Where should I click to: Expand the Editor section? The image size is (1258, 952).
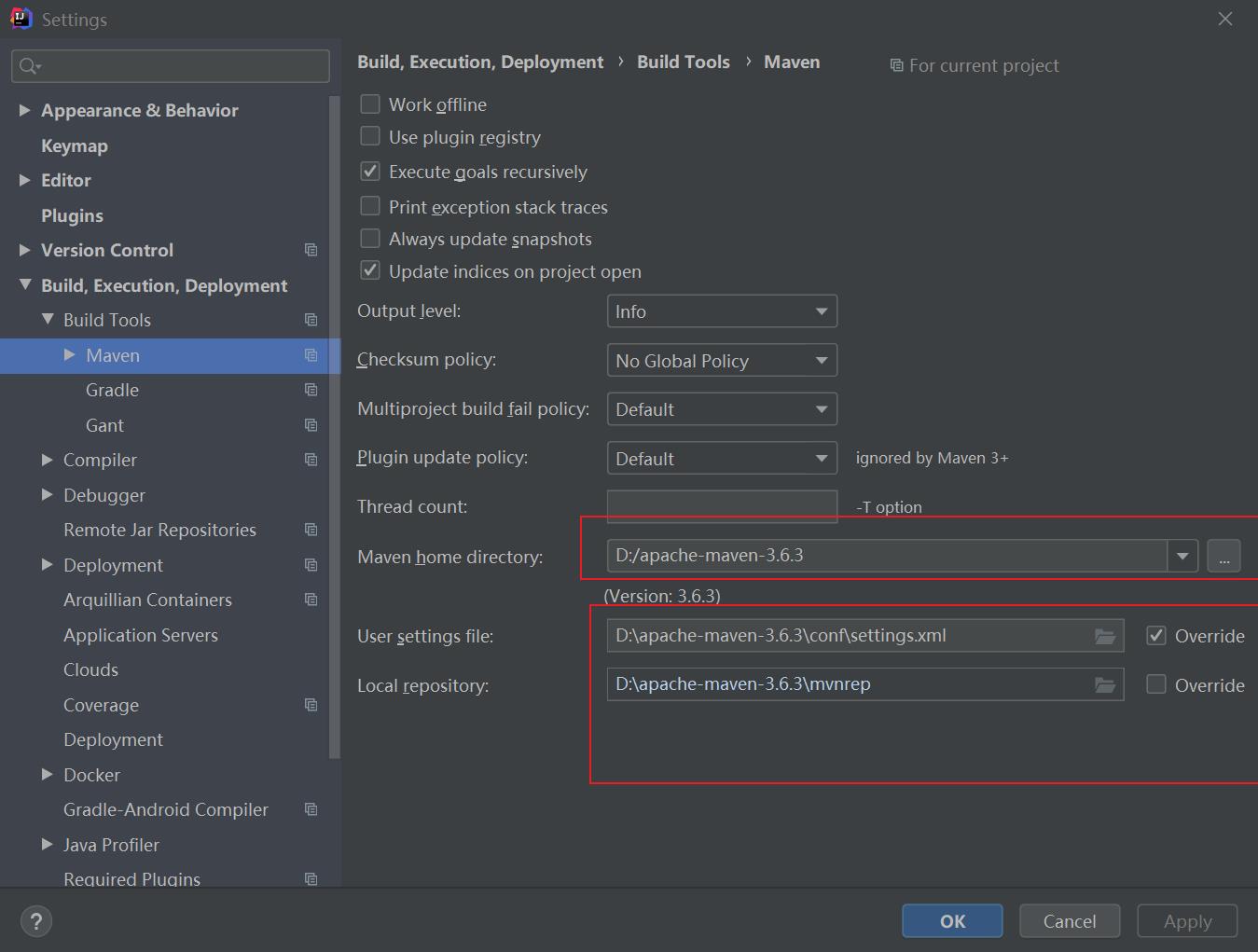point(25,180)
